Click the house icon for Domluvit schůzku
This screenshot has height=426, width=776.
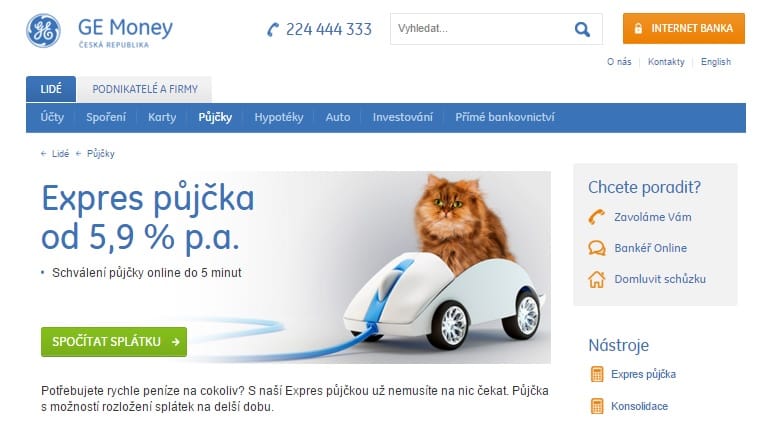pos(596,279)
